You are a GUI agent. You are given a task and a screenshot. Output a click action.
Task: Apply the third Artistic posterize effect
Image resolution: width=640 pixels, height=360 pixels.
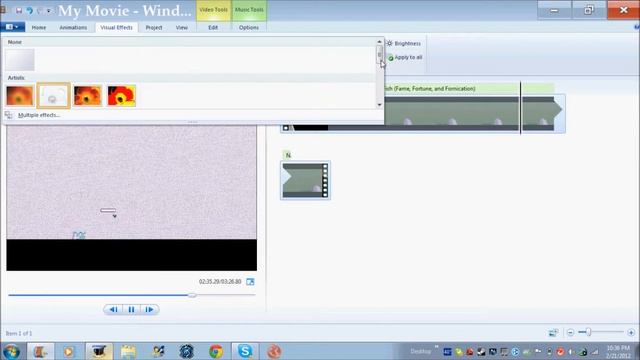pos(88,96)
